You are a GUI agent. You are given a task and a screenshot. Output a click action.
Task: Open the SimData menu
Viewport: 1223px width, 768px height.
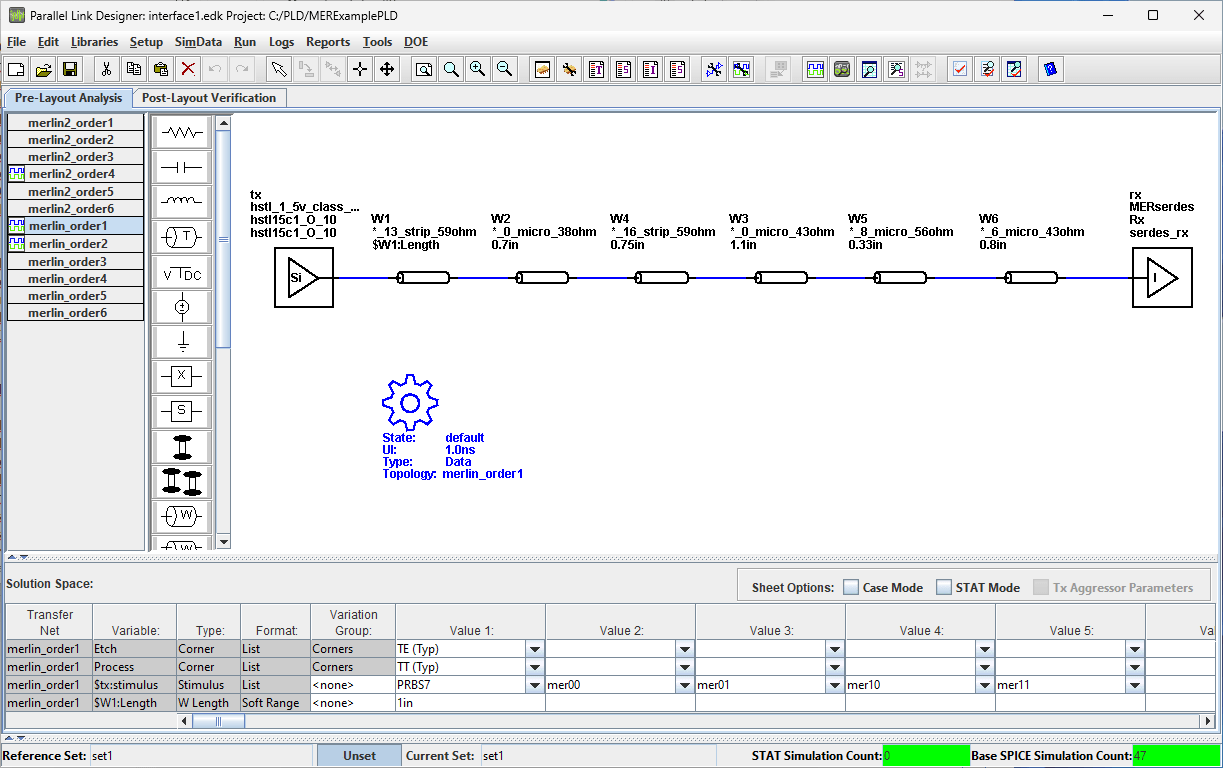[x=198, y=42]
